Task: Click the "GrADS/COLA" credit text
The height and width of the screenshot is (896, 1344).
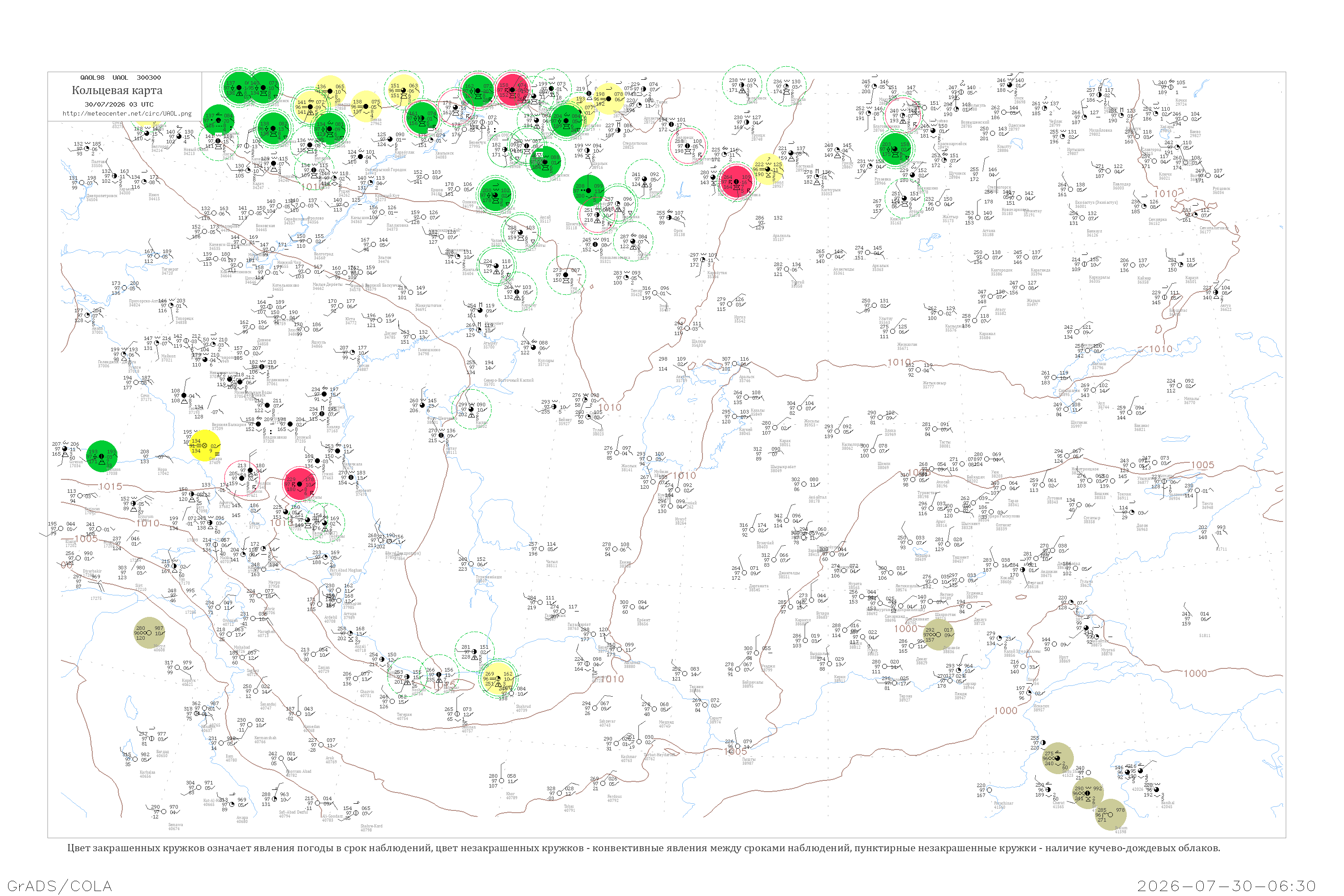Action: 60,886
